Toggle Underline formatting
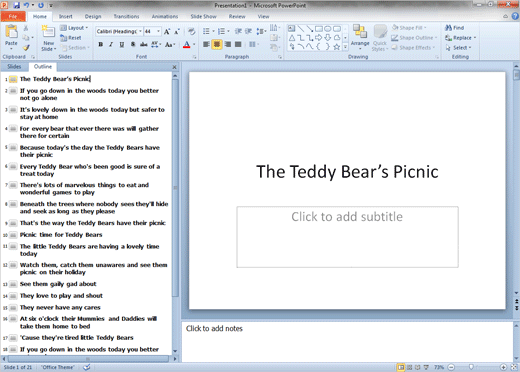The height and width of the screenshot is (372, 520). tap(122, 44)
